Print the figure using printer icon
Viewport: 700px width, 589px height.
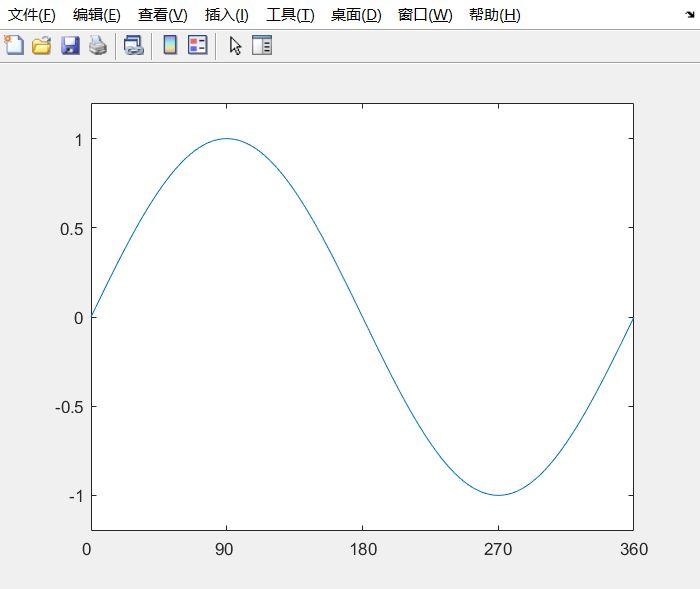(x=98, y=45)
